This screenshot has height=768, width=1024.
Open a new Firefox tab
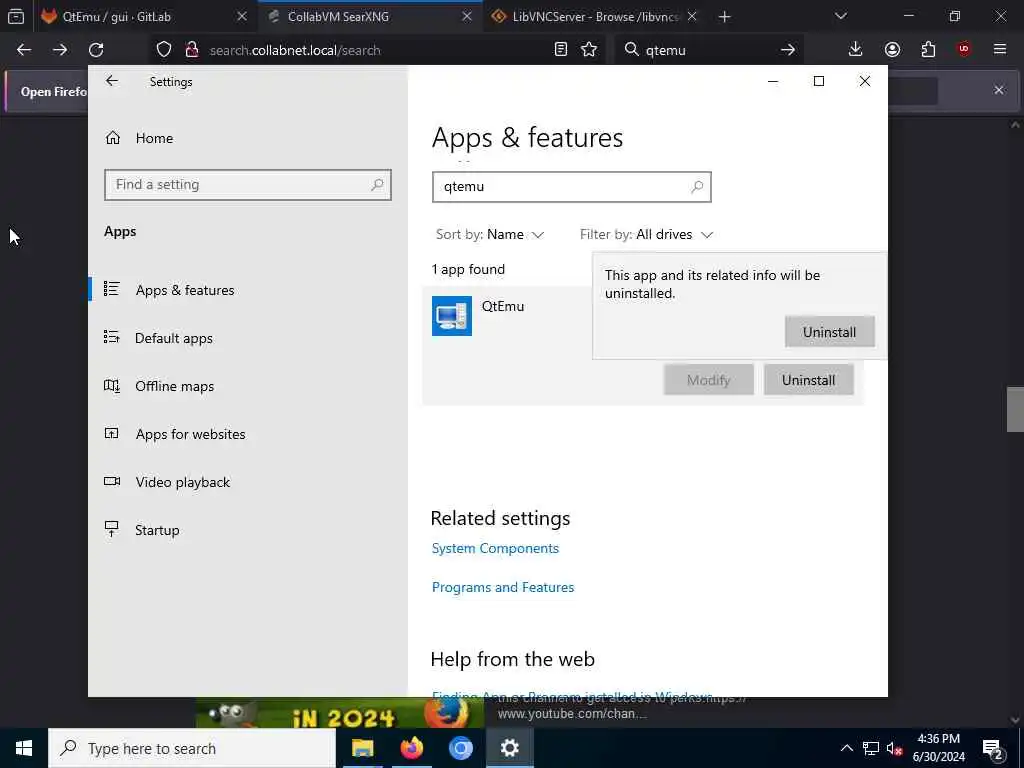(x=724, y=16)
